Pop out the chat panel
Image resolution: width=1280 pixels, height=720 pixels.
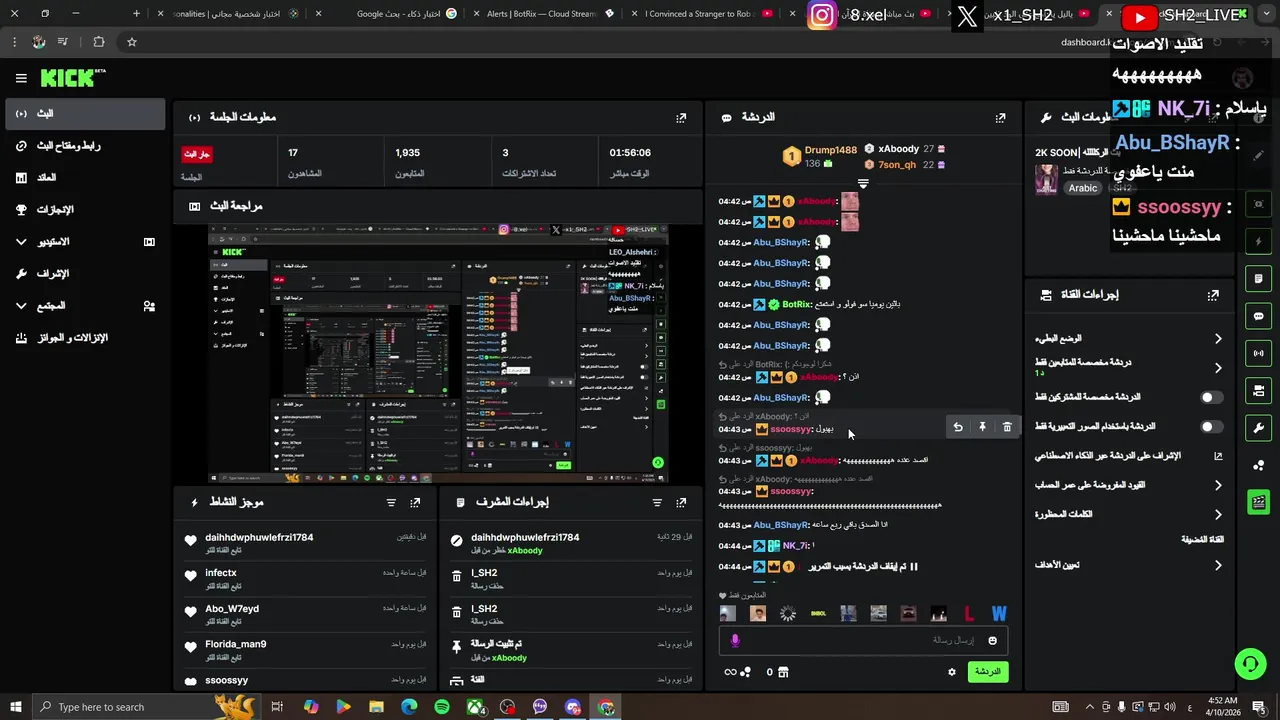tap(1000, 117)
